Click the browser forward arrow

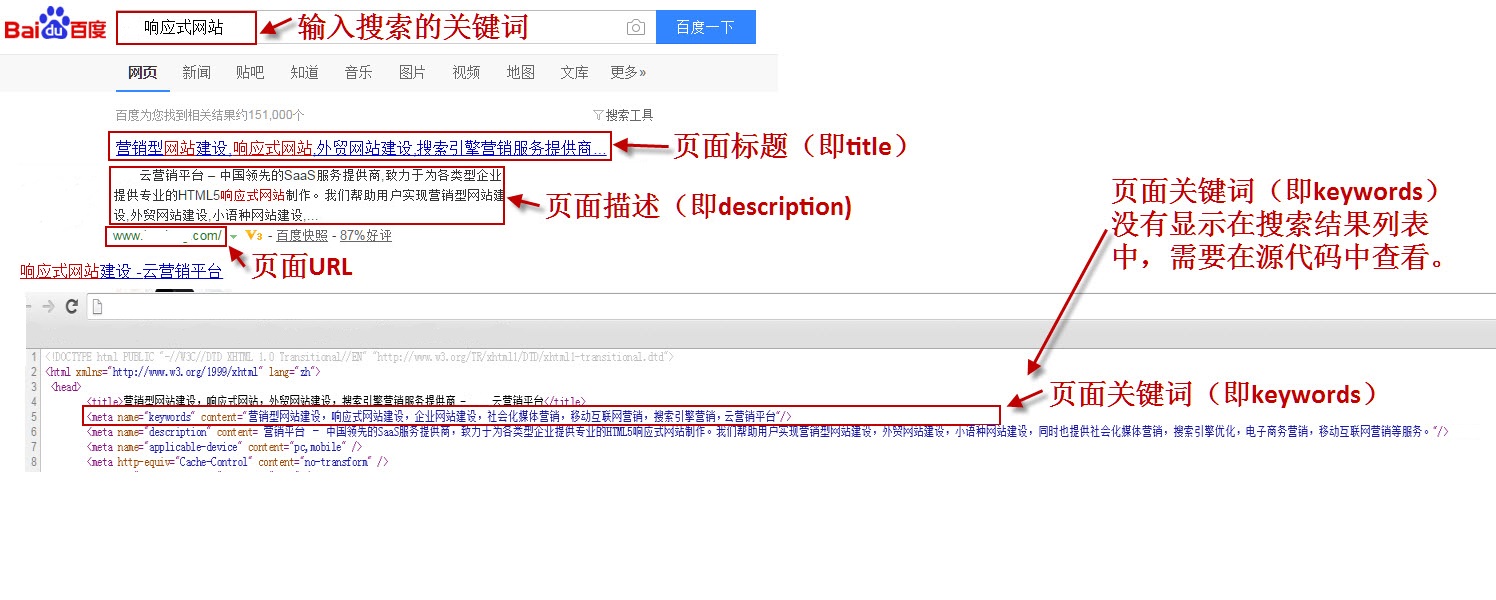pos(47,307)
